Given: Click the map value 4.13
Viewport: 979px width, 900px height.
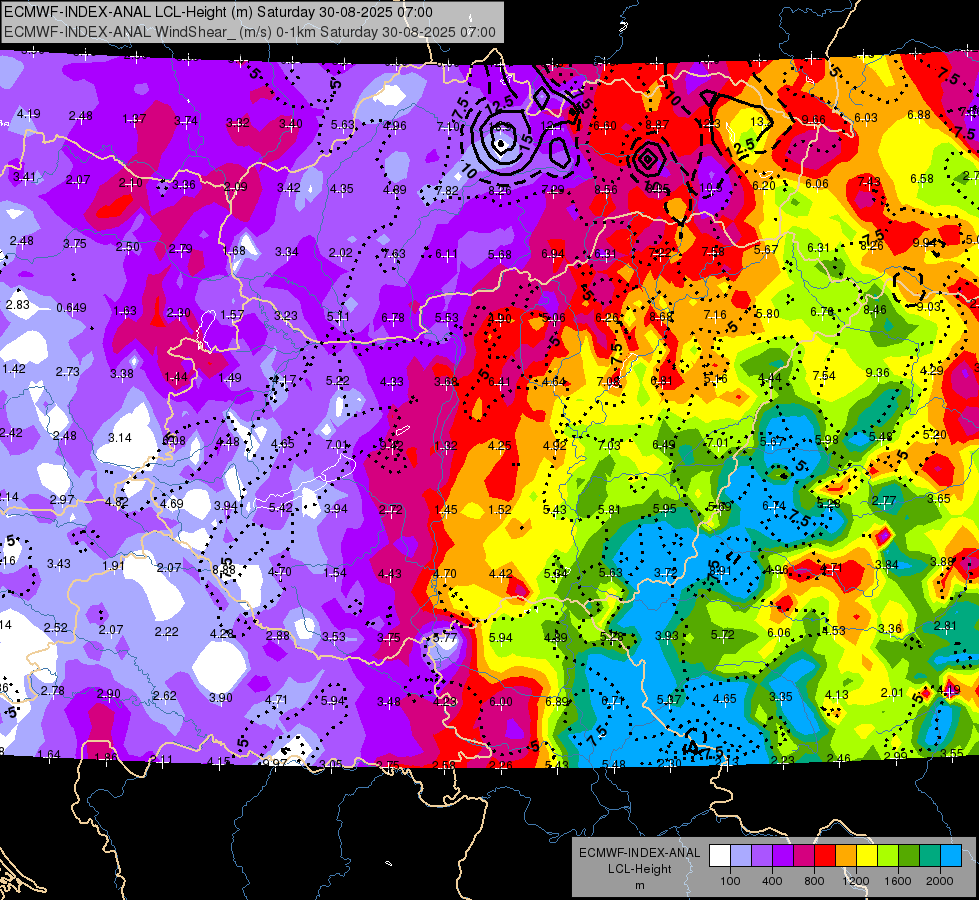Looking at the screenshot, I should pos(837,695).
